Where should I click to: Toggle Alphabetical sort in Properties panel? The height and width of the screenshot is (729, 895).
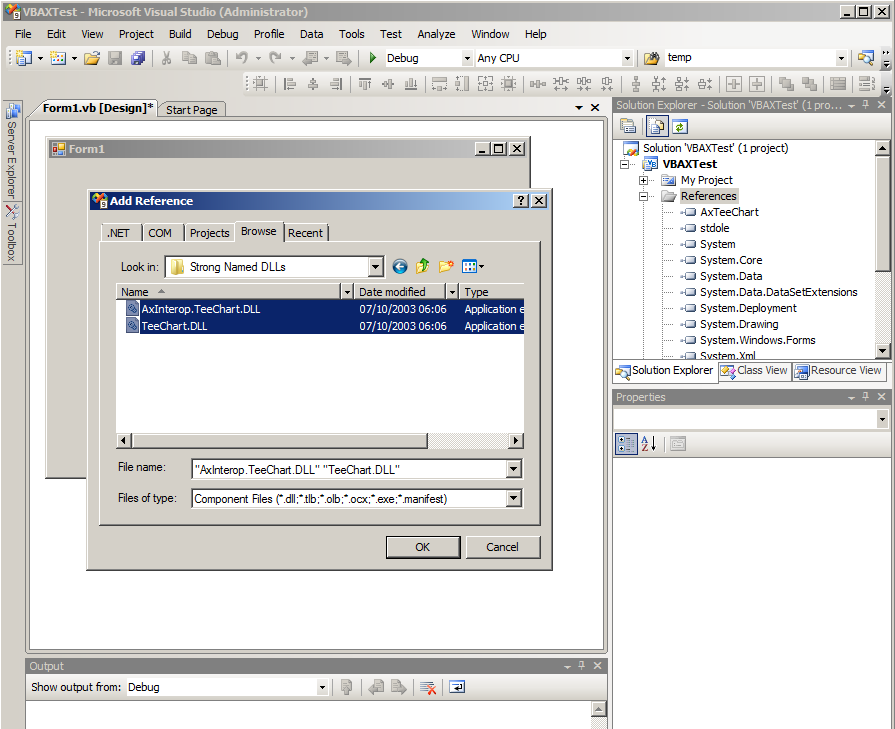649,444
